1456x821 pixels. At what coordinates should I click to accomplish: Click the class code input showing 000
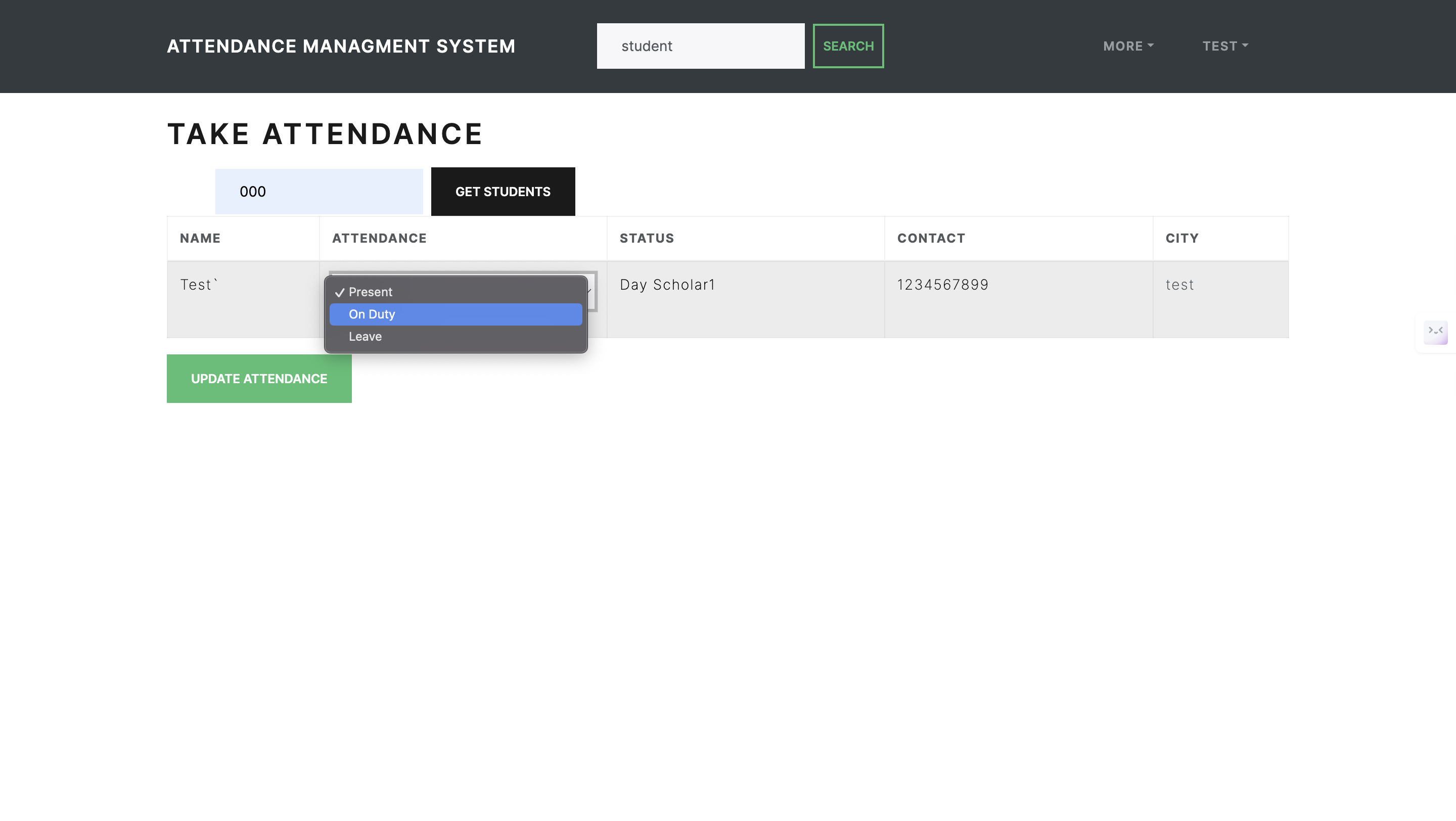(x=319, y=191)
